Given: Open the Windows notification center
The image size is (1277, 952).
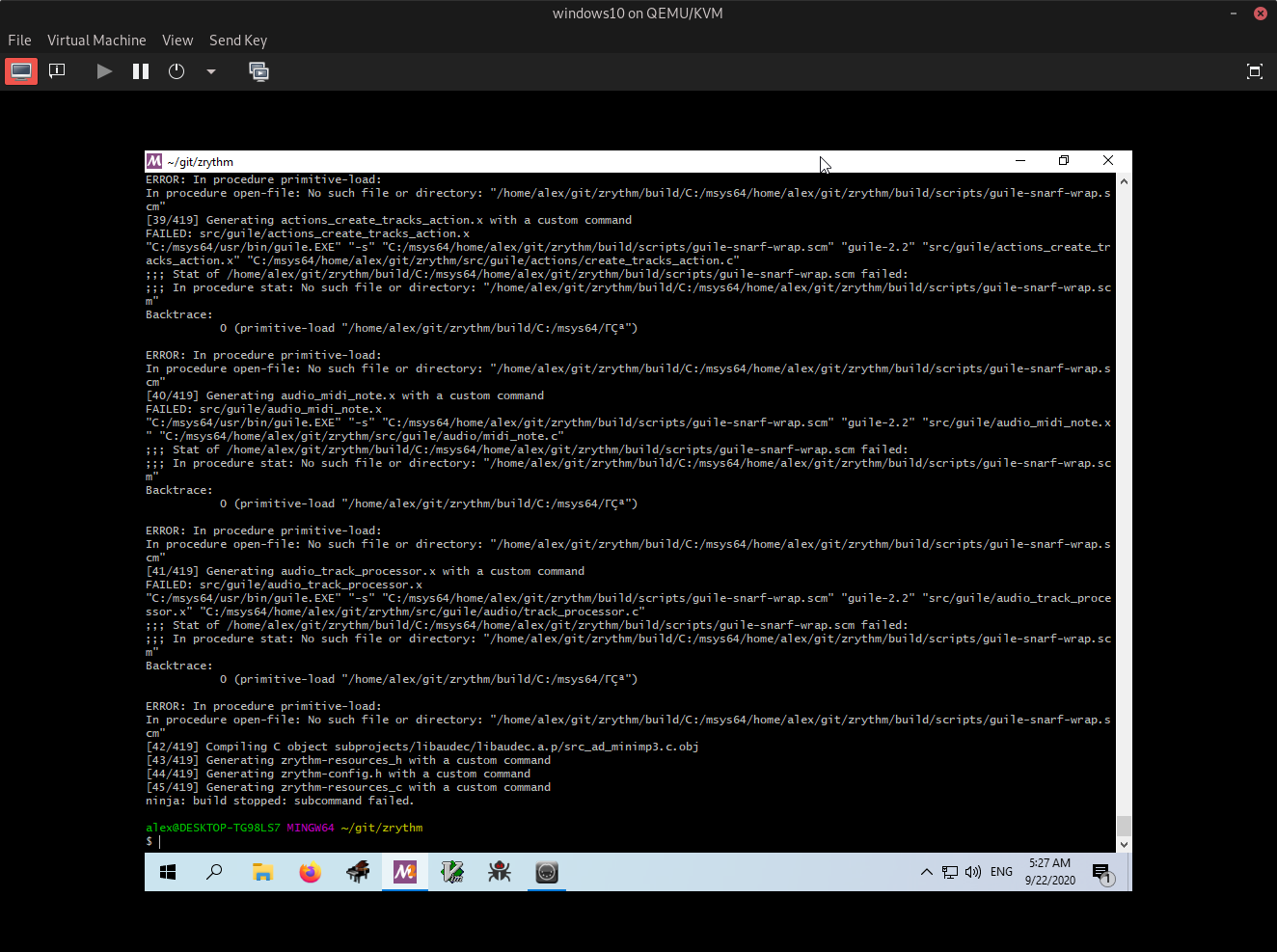Looking at the screenshot, I should [x=1102, y=873].
